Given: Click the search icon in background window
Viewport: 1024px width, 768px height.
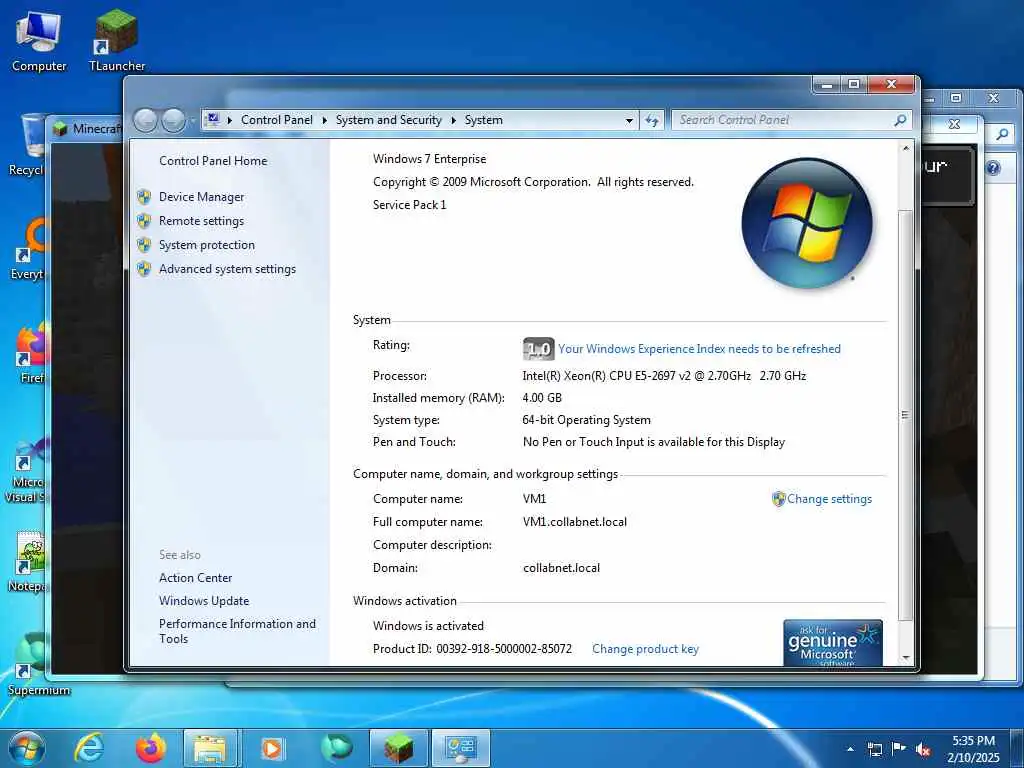Looking at the screenshot, I should click(1002, 135).
